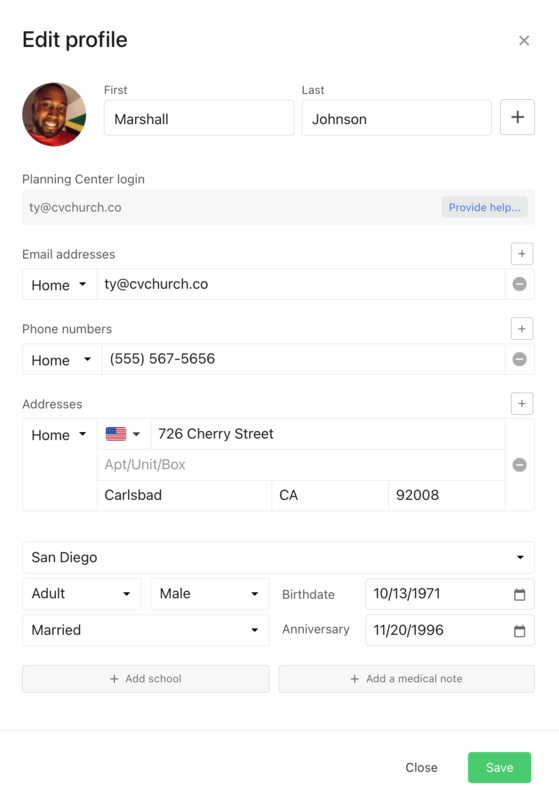The image size is (559, 800).
Task: Edit the phone number field
Action: tap(303, 359)
